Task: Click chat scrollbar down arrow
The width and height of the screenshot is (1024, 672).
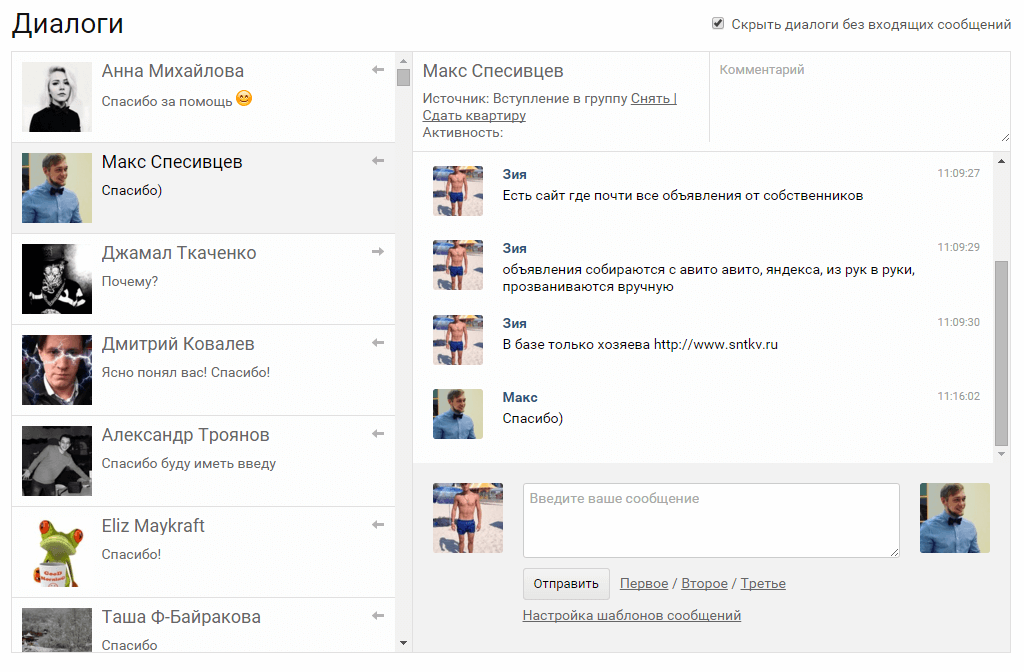Action: [x=1002, y=454]
